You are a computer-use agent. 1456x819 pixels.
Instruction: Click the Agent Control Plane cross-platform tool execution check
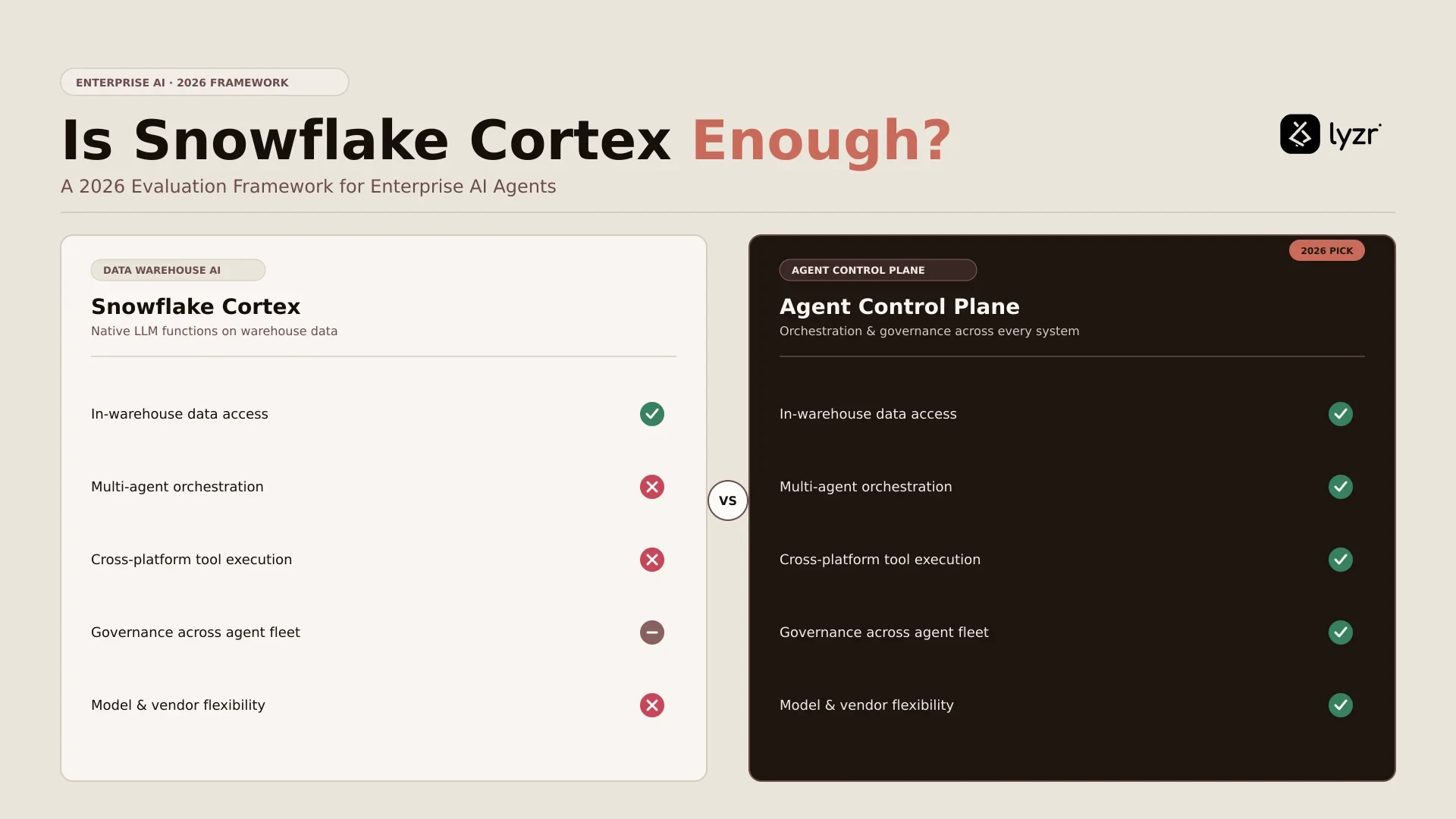tap(1341, 560)
